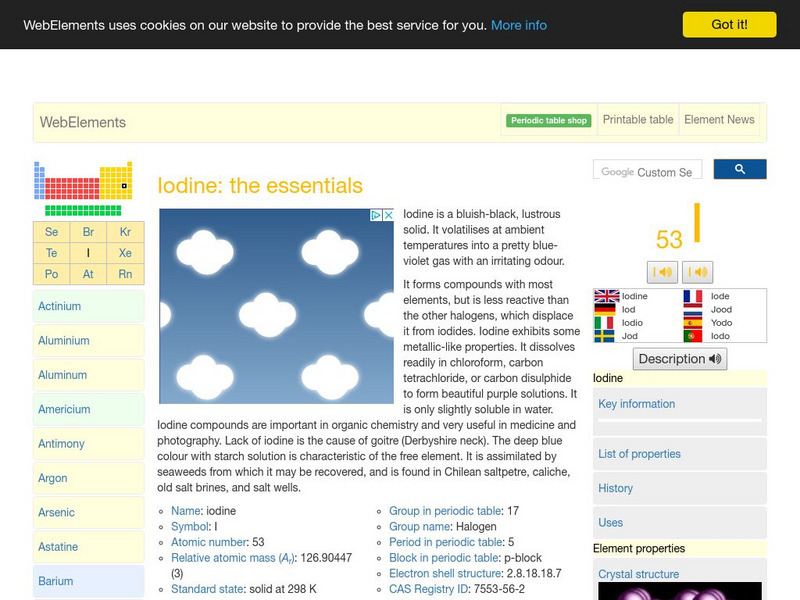Play the right speaker pronunciation button
Image resolution: width=800 pixels, height=600 pixels.
(697, 271)
